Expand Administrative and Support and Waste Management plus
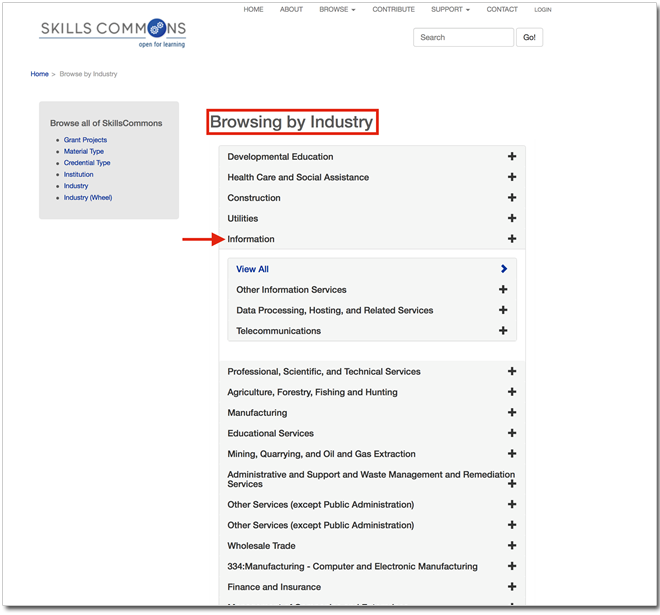Viewport: 660px width, 615px height. tap(512, 484)
